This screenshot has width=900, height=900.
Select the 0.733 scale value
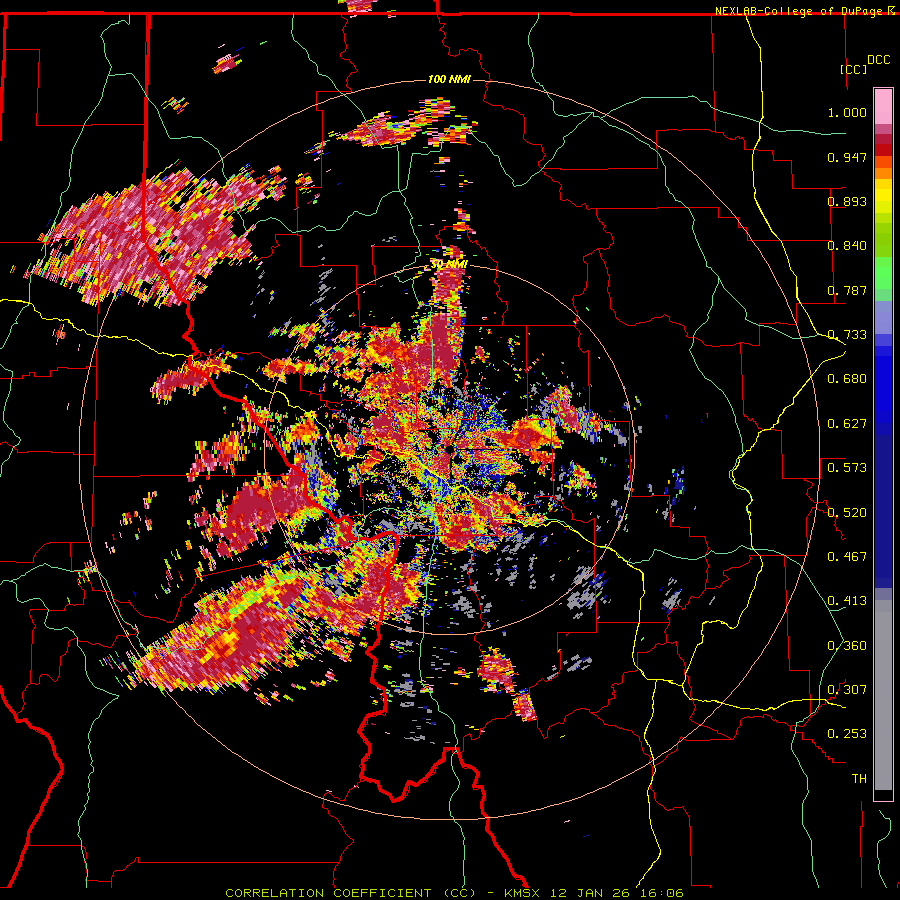pyautogui.click(x=847, y=335)
